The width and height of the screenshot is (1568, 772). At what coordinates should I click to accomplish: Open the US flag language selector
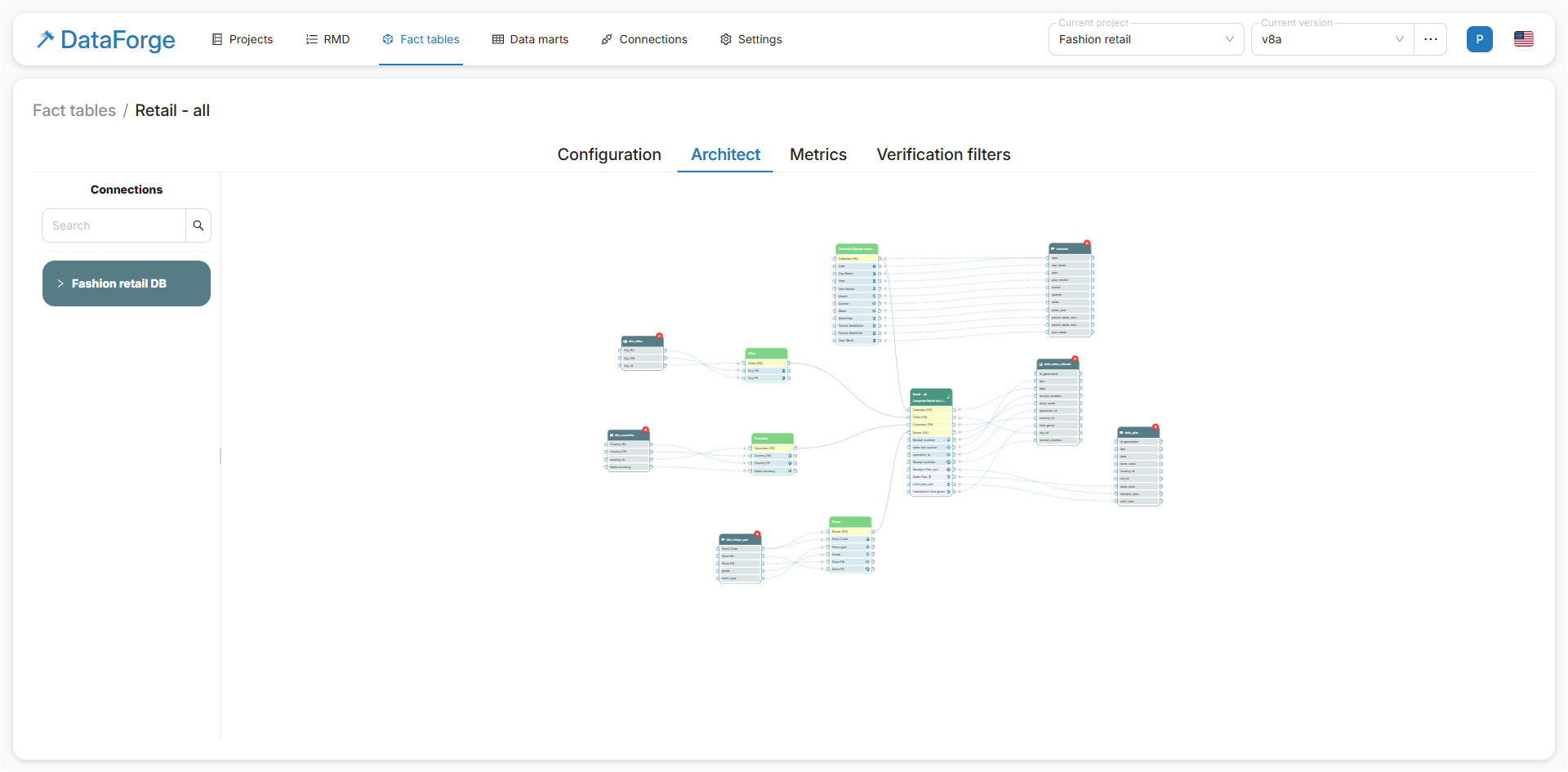1523,39
